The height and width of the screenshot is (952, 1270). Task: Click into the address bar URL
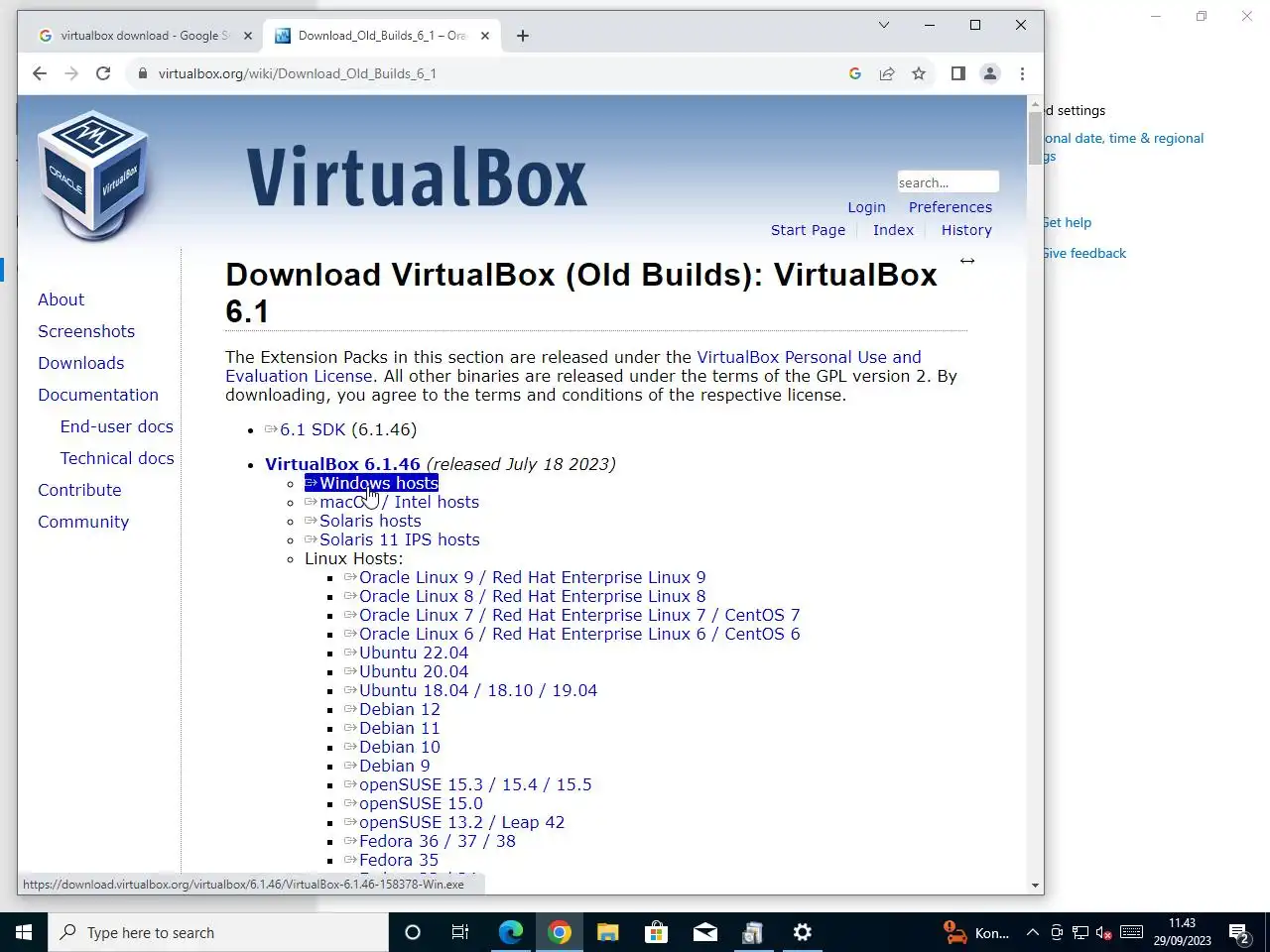coord(298,73)
